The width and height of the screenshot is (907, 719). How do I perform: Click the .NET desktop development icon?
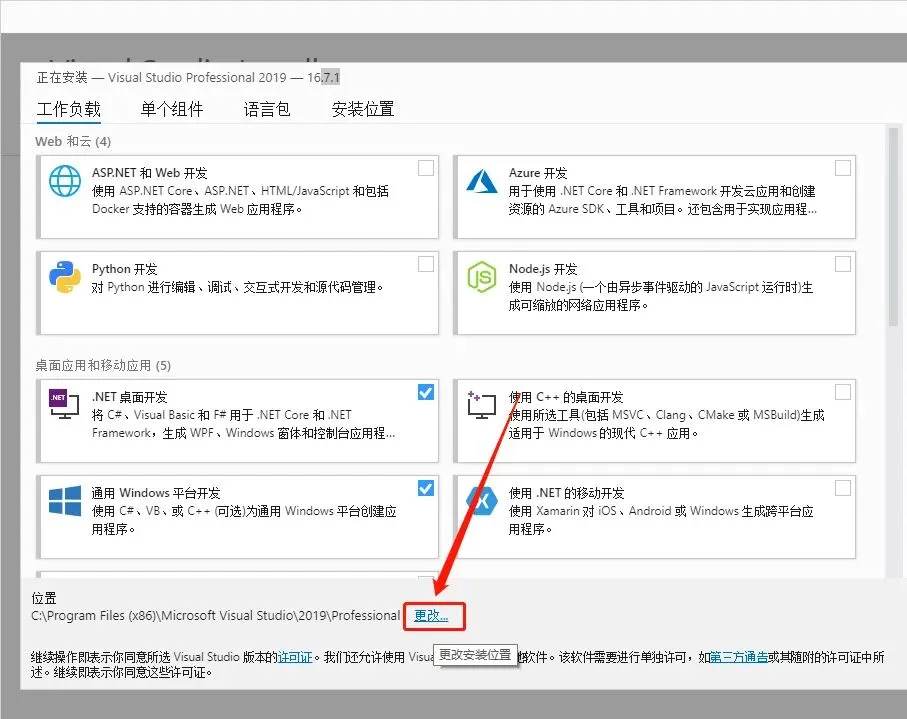[x=64, y=404]
